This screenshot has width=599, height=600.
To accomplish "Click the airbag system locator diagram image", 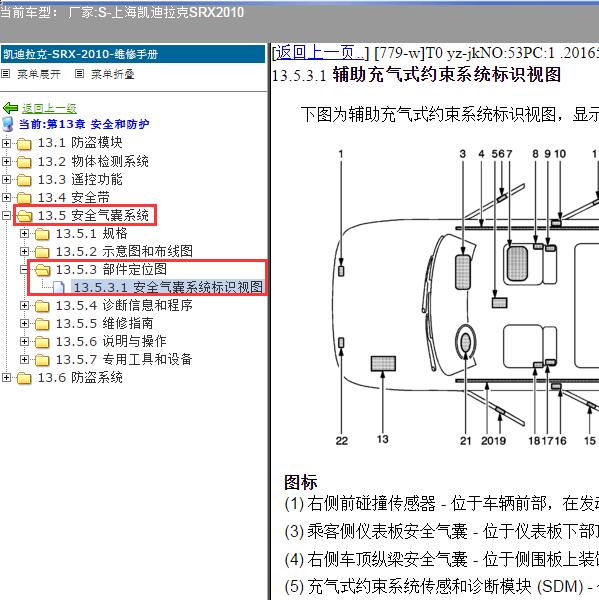I will click(x=465, y=300).
